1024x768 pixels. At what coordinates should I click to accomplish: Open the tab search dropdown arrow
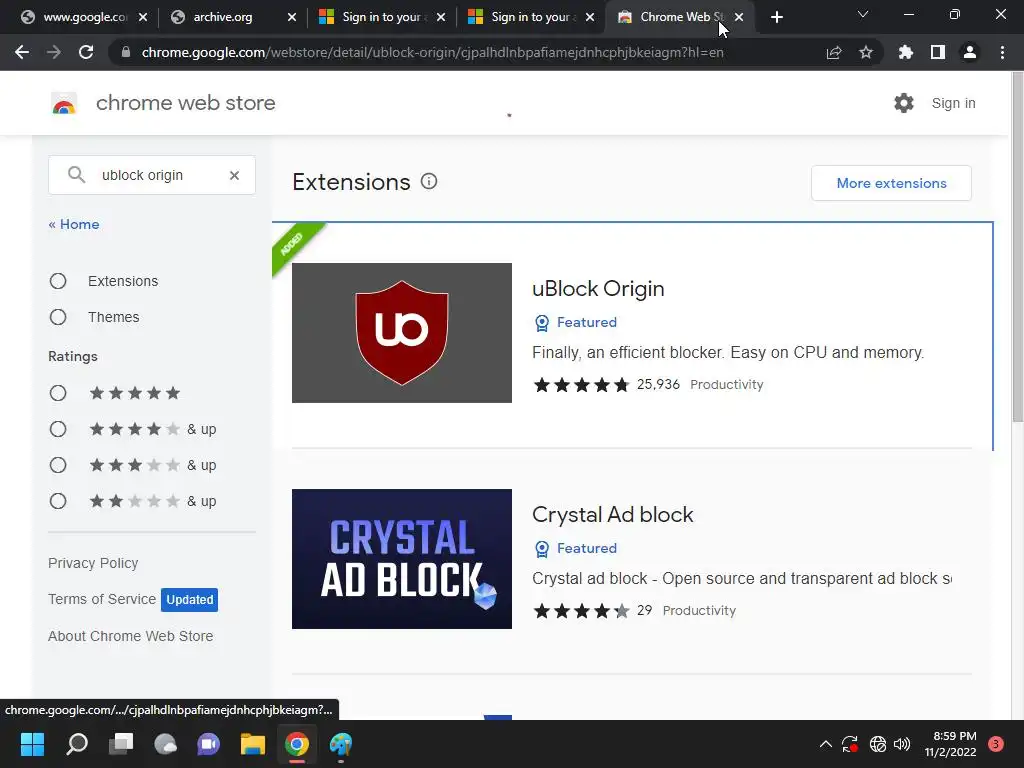click(x=863, y=14)
